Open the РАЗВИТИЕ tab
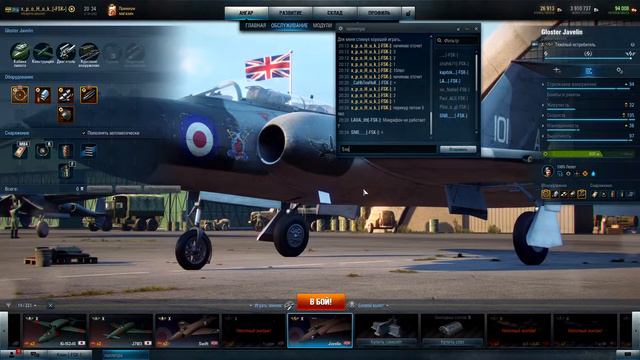640x360 pixels. pos(290,13)
